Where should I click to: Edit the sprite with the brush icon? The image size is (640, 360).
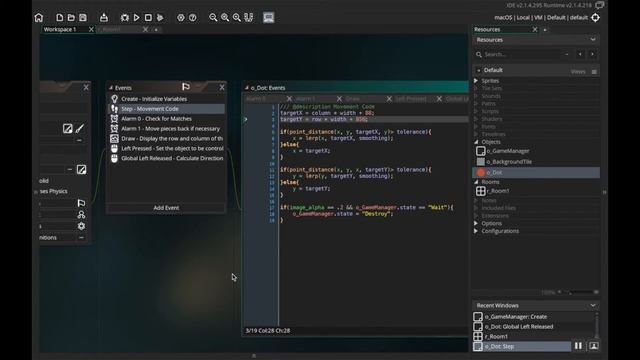[x=80, y=129]
